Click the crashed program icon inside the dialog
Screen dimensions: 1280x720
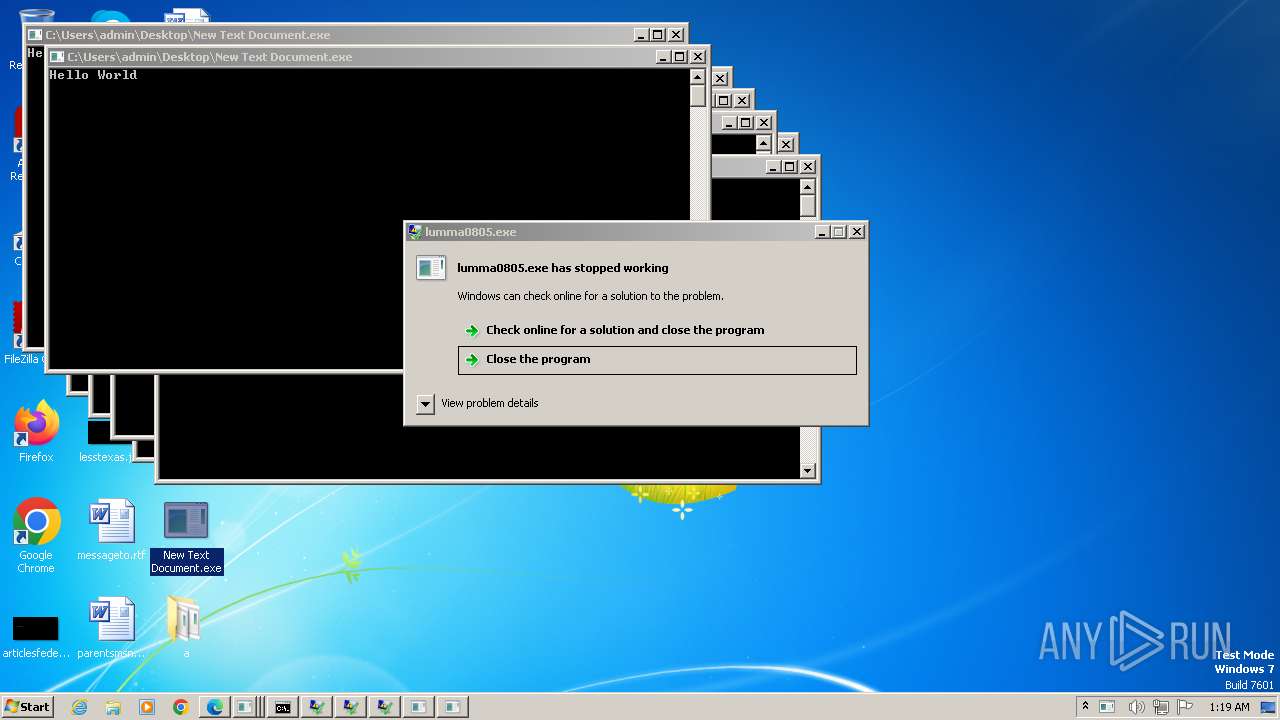point(431,267)
